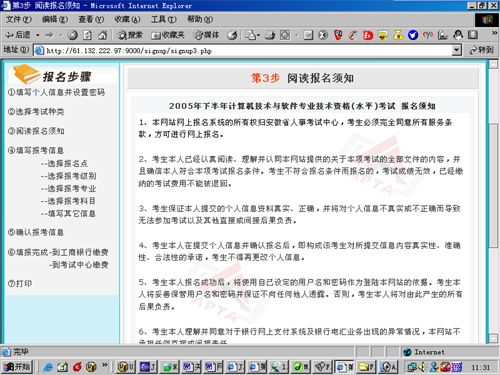Open the Windows 开始 start button
Image resolution: width=500 pixels, height=375 pixels.
(17, 367)
